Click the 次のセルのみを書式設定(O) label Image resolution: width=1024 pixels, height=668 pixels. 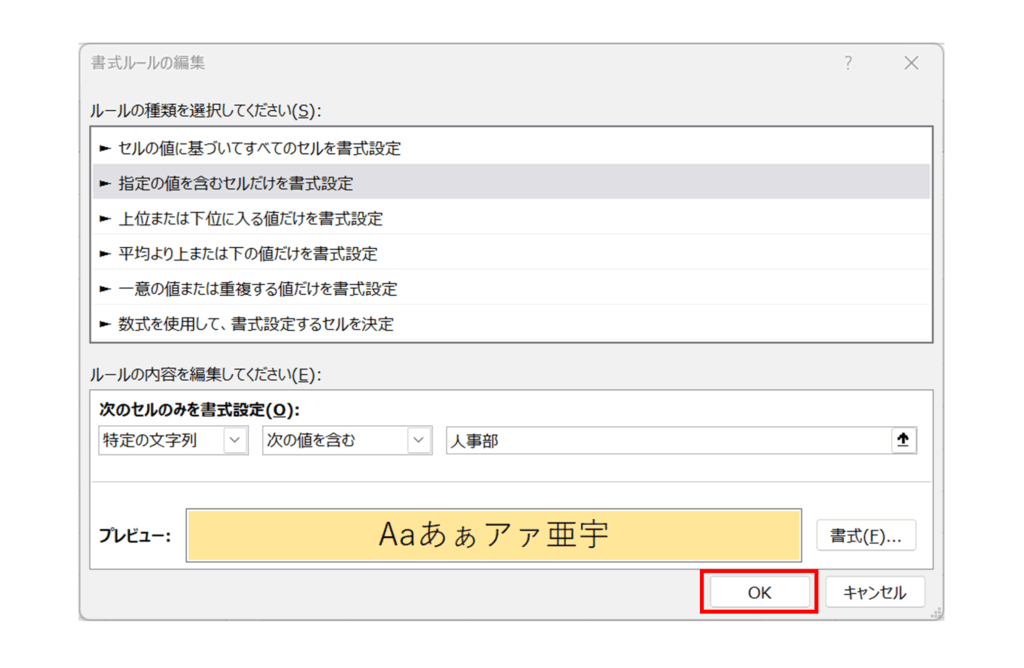pos(199,410)
